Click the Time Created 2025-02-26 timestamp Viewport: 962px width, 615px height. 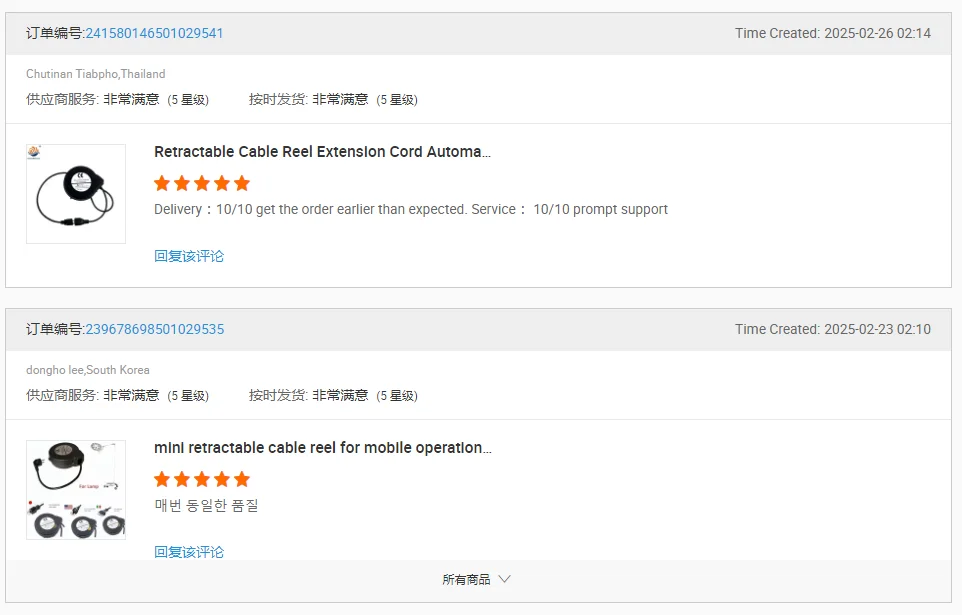pos(833,33)
